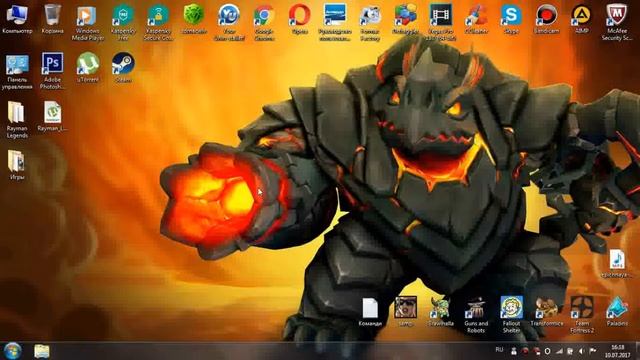
Task: Open the Windows Start menu
Action: (x=13, y=351)
